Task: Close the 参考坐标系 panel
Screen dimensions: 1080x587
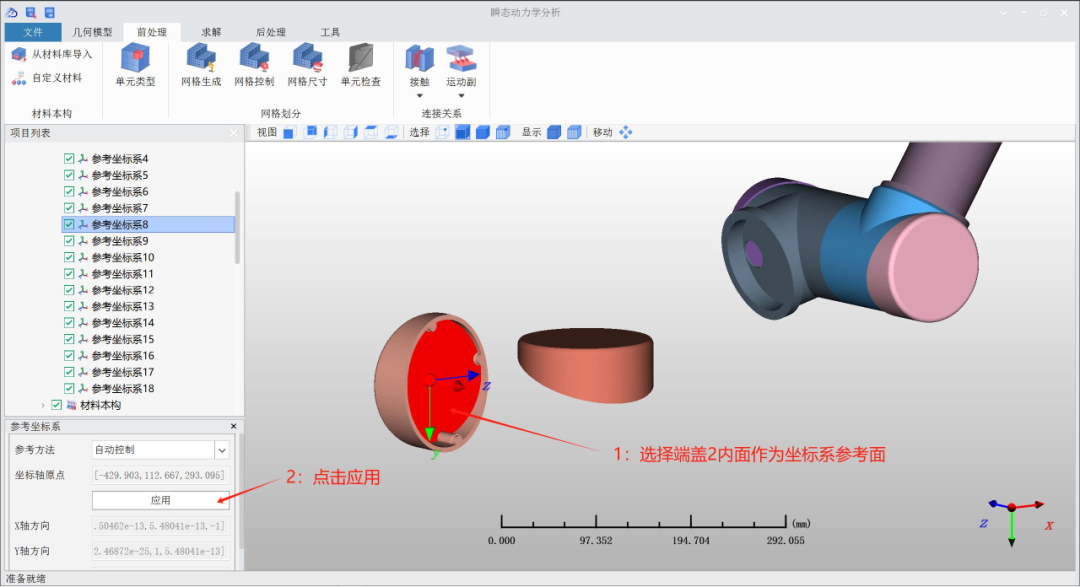Action: [233, 426]
